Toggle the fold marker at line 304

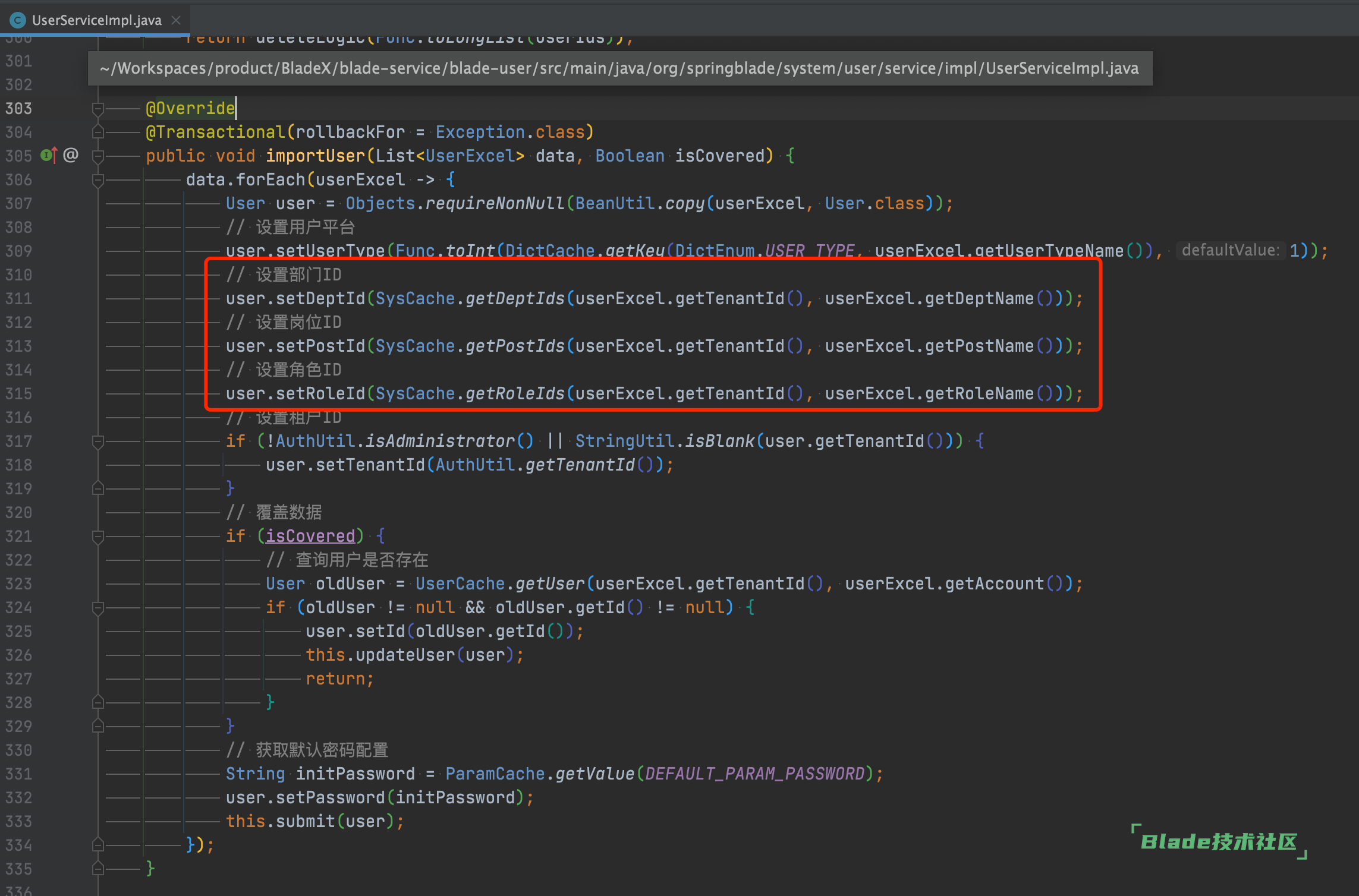(x=98, y=132)
